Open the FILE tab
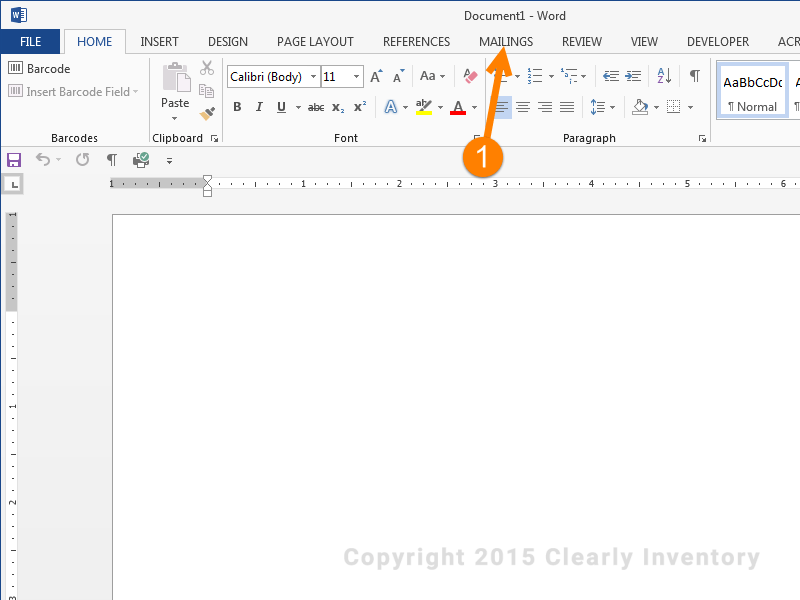The height and width of the screenshot is (600, 800). point(31,42)
